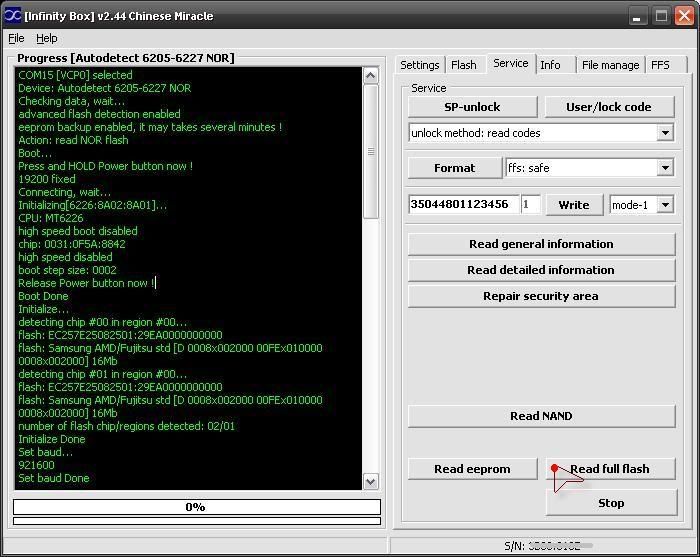Screen dimensions: 700x557
Task: Click the log line 'Initialize Done'
Action: coord(52,439)
